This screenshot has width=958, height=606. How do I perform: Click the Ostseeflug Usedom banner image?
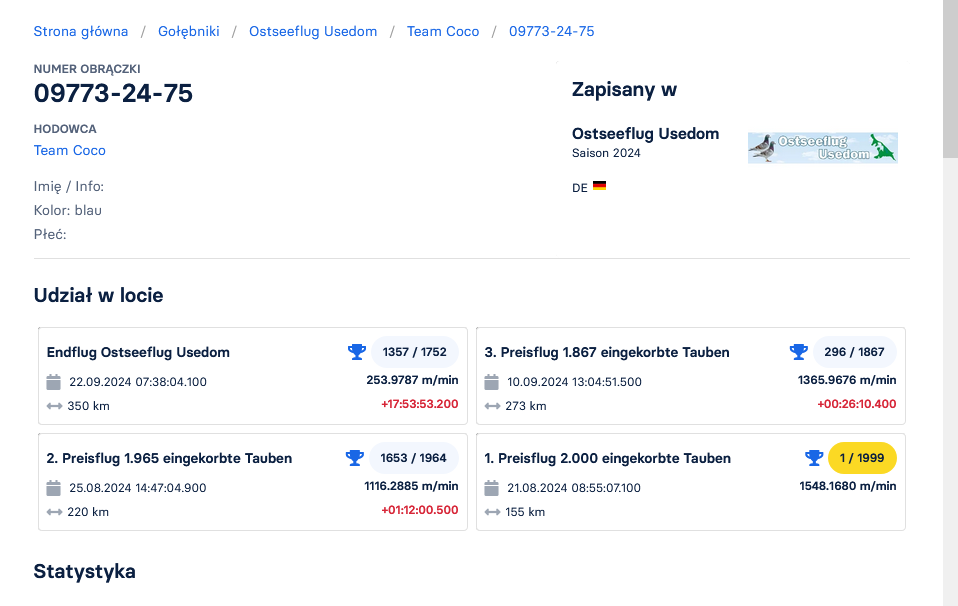pos(822,148)
